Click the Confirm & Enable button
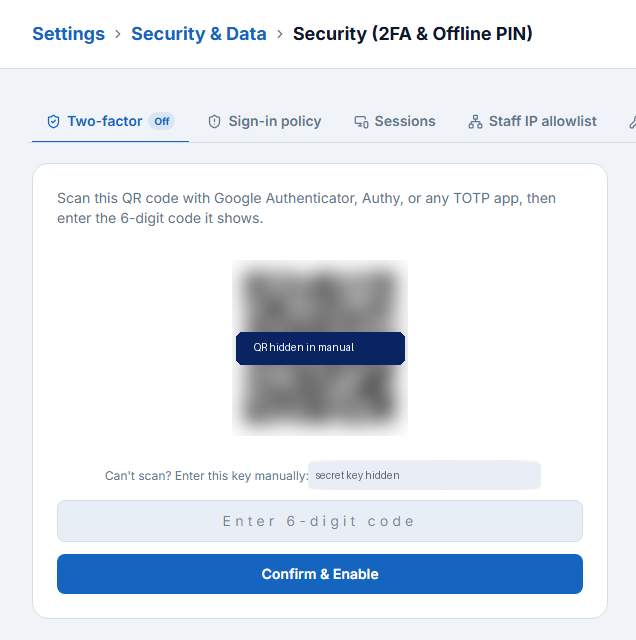The image size is (636, 640). coord(320,574)
